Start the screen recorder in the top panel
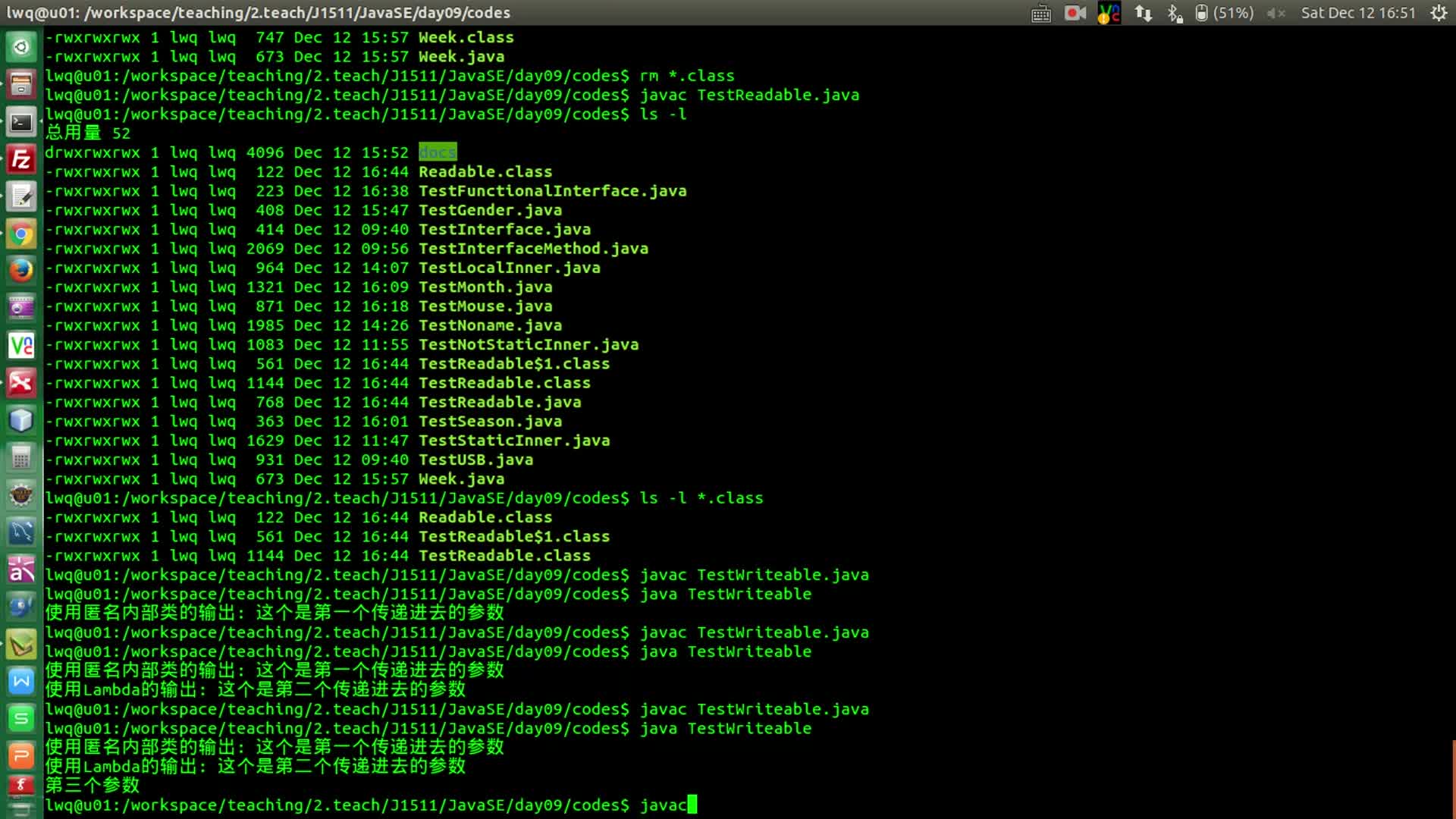The width and height of the screenshot is (1456, 819). click(1075, 13)
